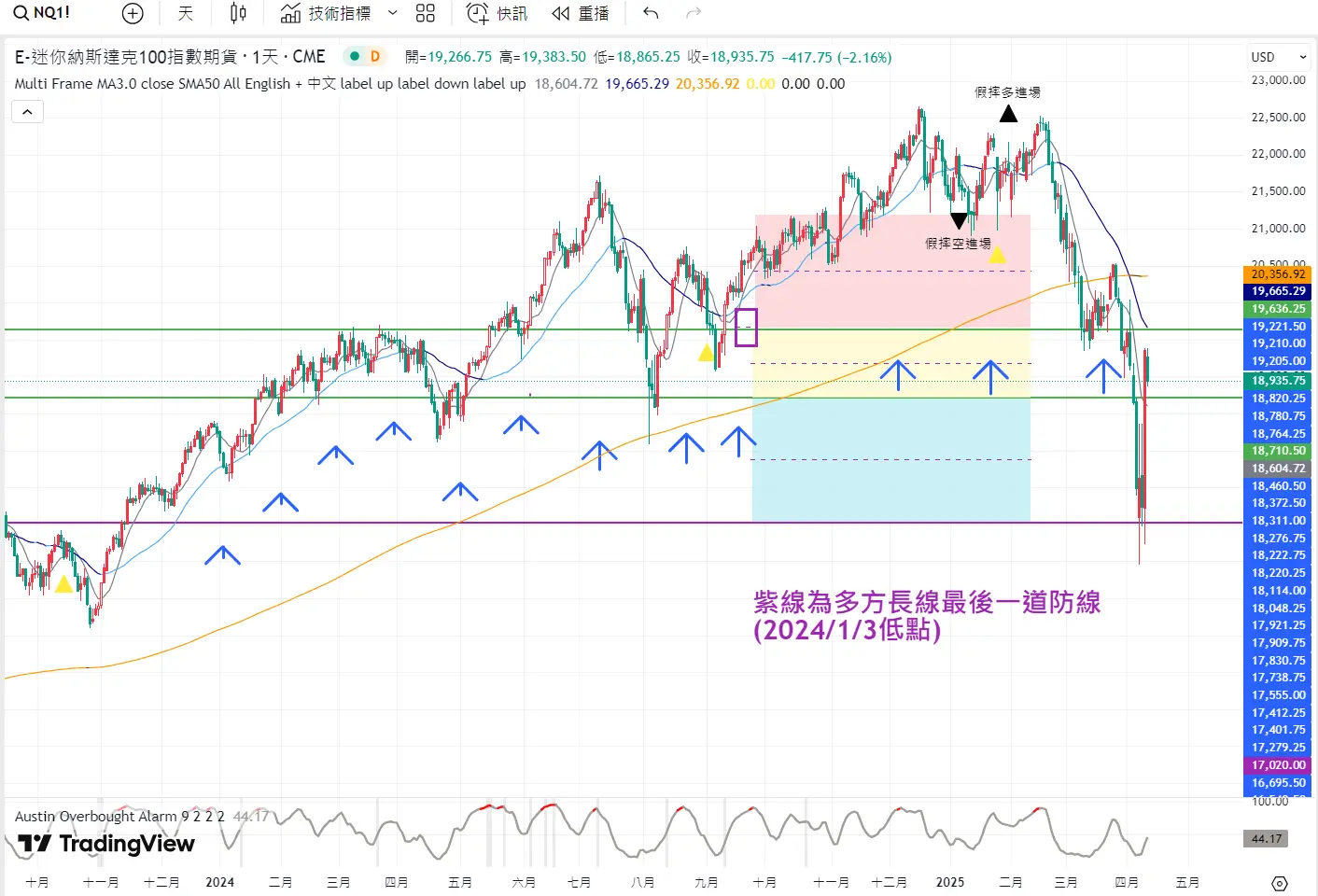Toggle the green market status dot
This screenshot has height=896, width=1318.
click(355, 57)
